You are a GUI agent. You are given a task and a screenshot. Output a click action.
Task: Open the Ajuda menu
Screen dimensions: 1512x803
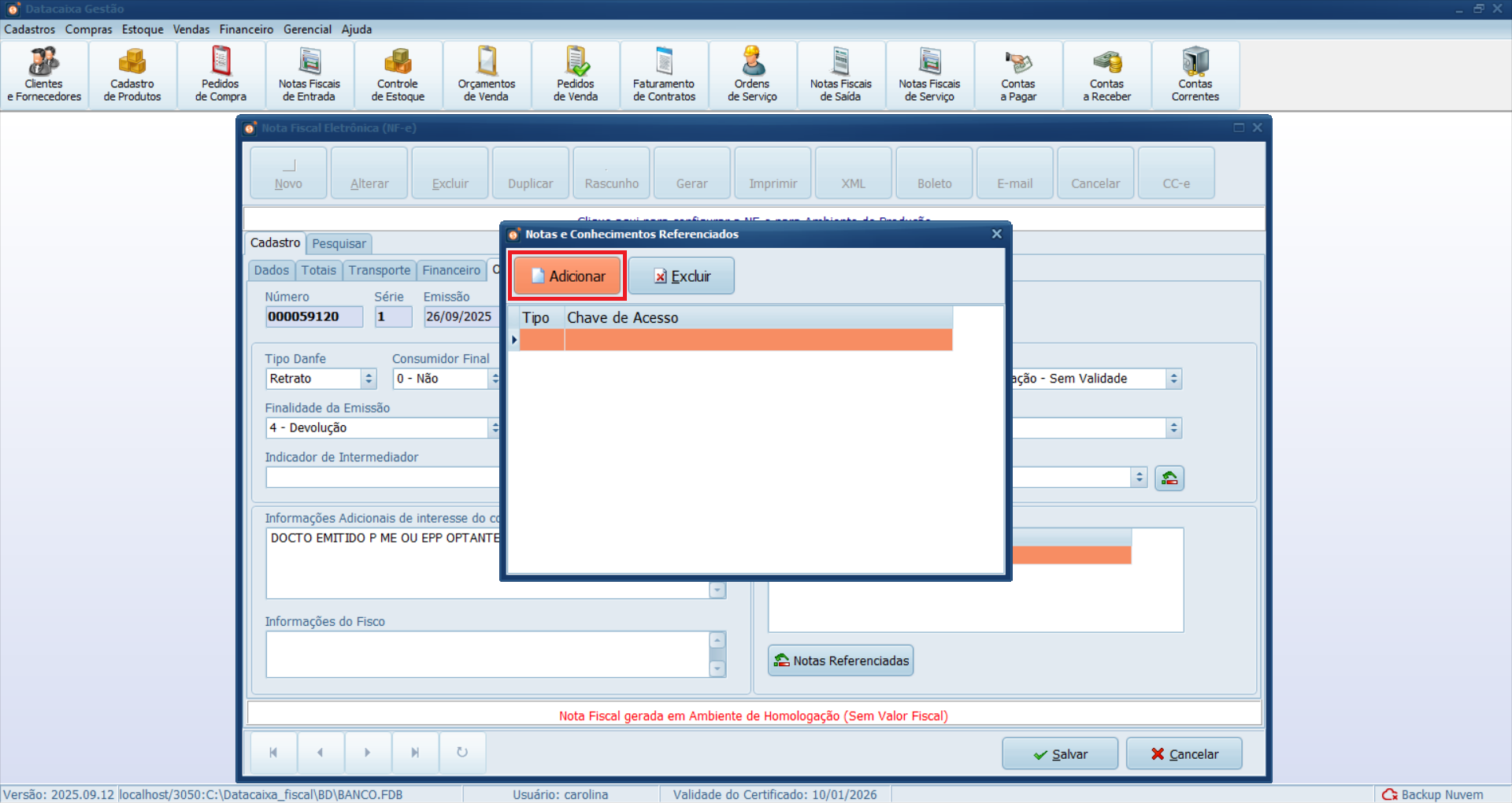[x=357, y=29]
